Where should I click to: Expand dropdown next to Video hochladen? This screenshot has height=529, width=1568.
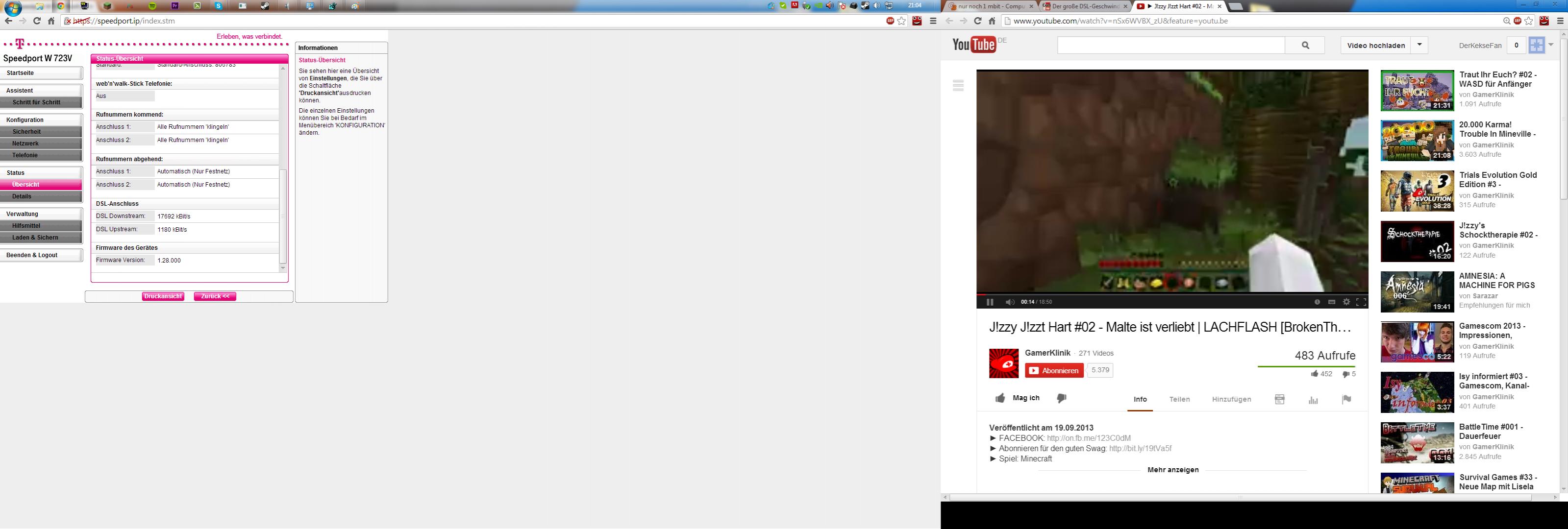(1419, 46)
